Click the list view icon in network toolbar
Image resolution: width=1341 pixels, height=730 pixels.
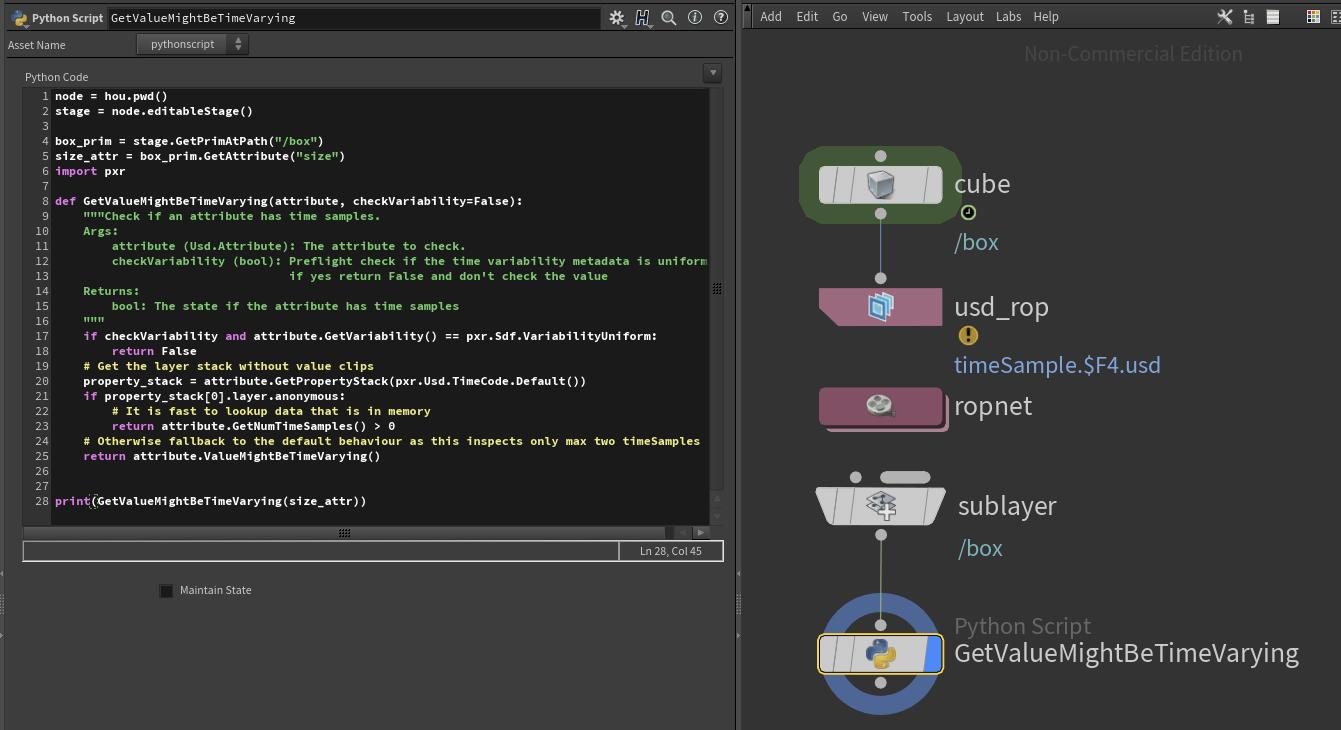coord(1273,17)
